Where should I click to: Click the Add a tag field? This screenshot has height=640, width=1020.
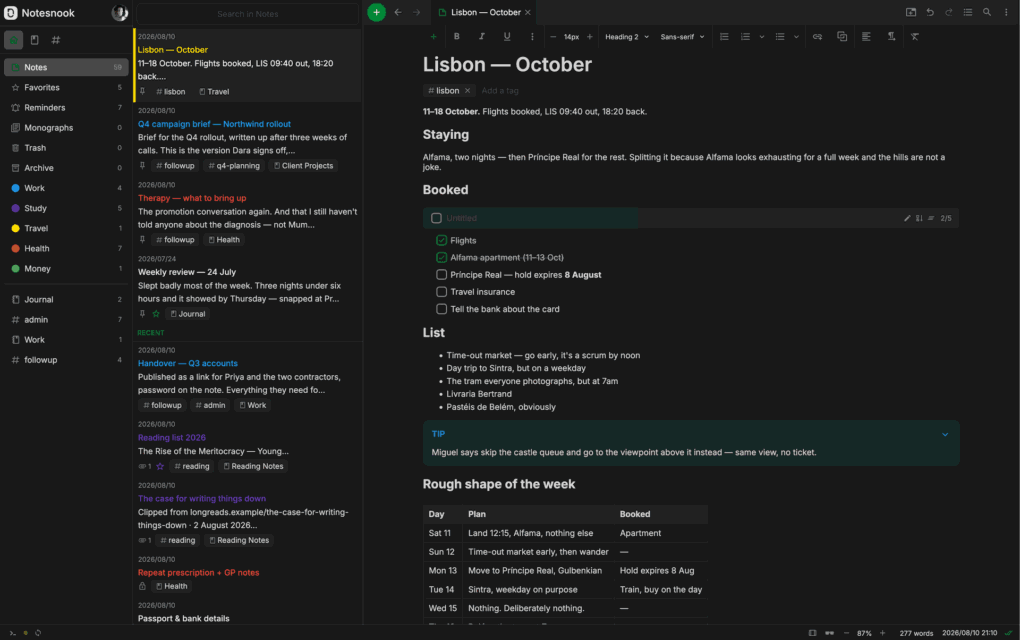500,91
